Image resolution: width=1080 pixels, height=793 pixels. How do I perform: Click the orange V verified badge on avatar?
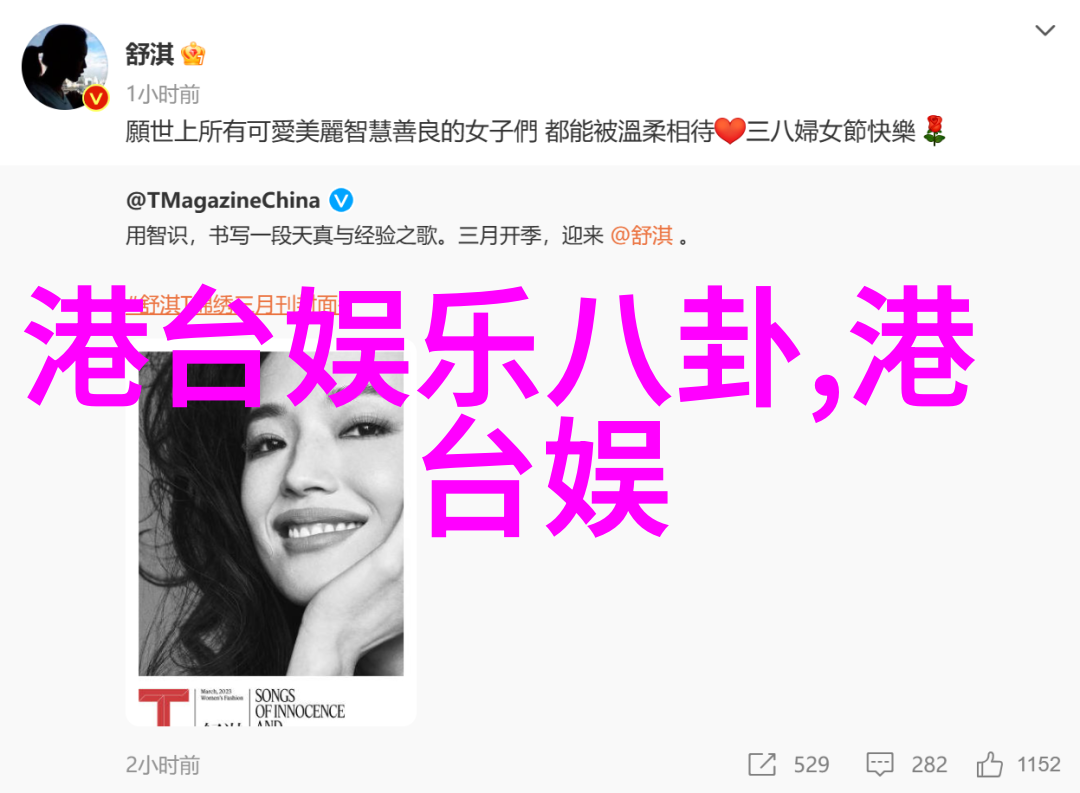[96, 99]
